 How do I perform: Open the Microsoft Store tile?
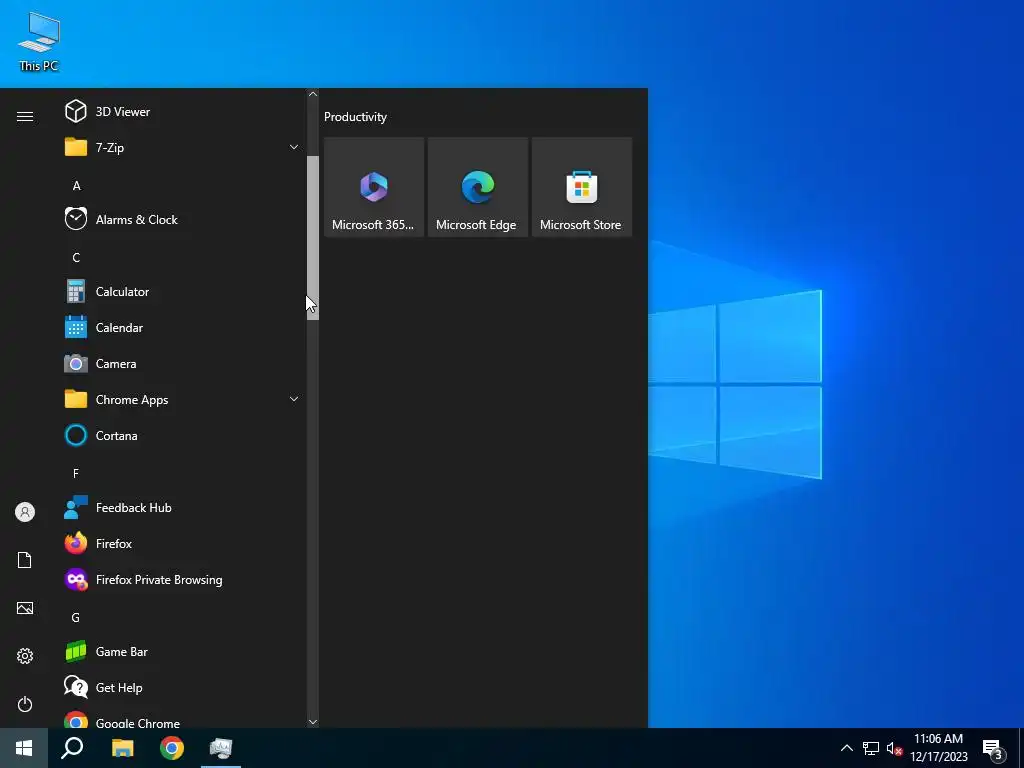coord(581,187)
